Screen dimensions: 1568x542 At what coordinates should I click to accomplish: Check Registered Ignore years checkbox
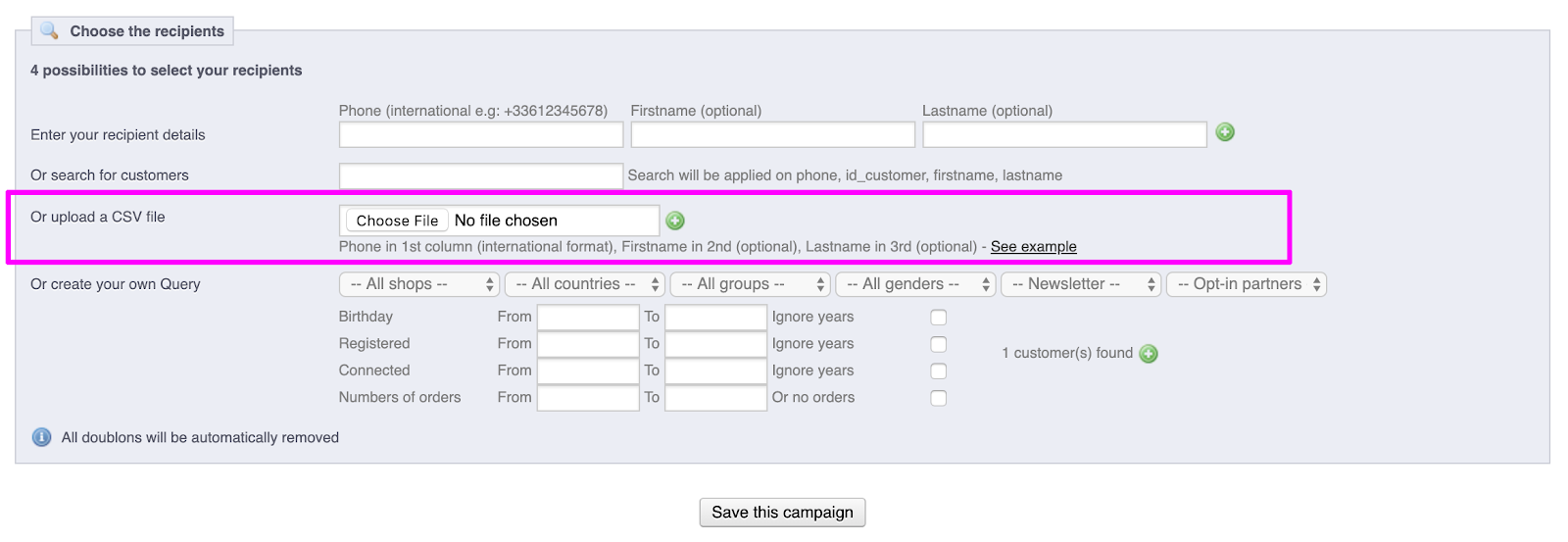click(x=938, y=344)
